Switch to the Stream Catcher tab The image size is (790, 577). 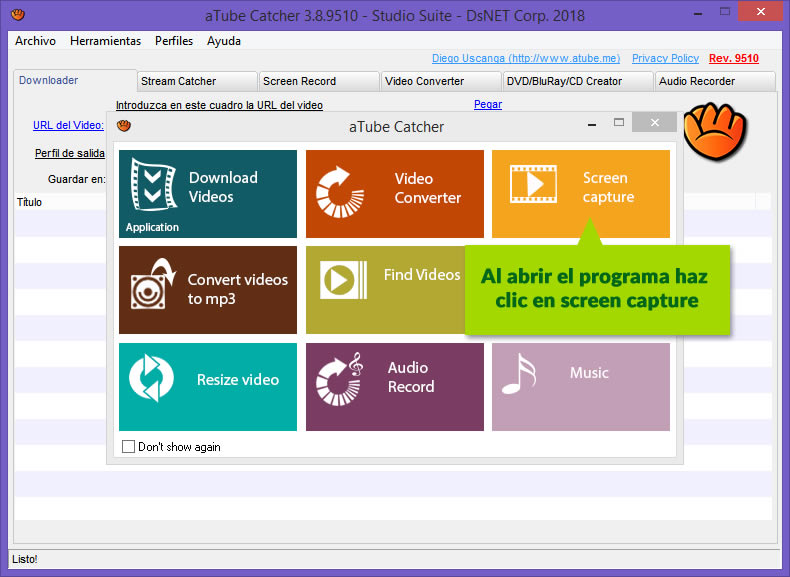(x=197, y=81)
